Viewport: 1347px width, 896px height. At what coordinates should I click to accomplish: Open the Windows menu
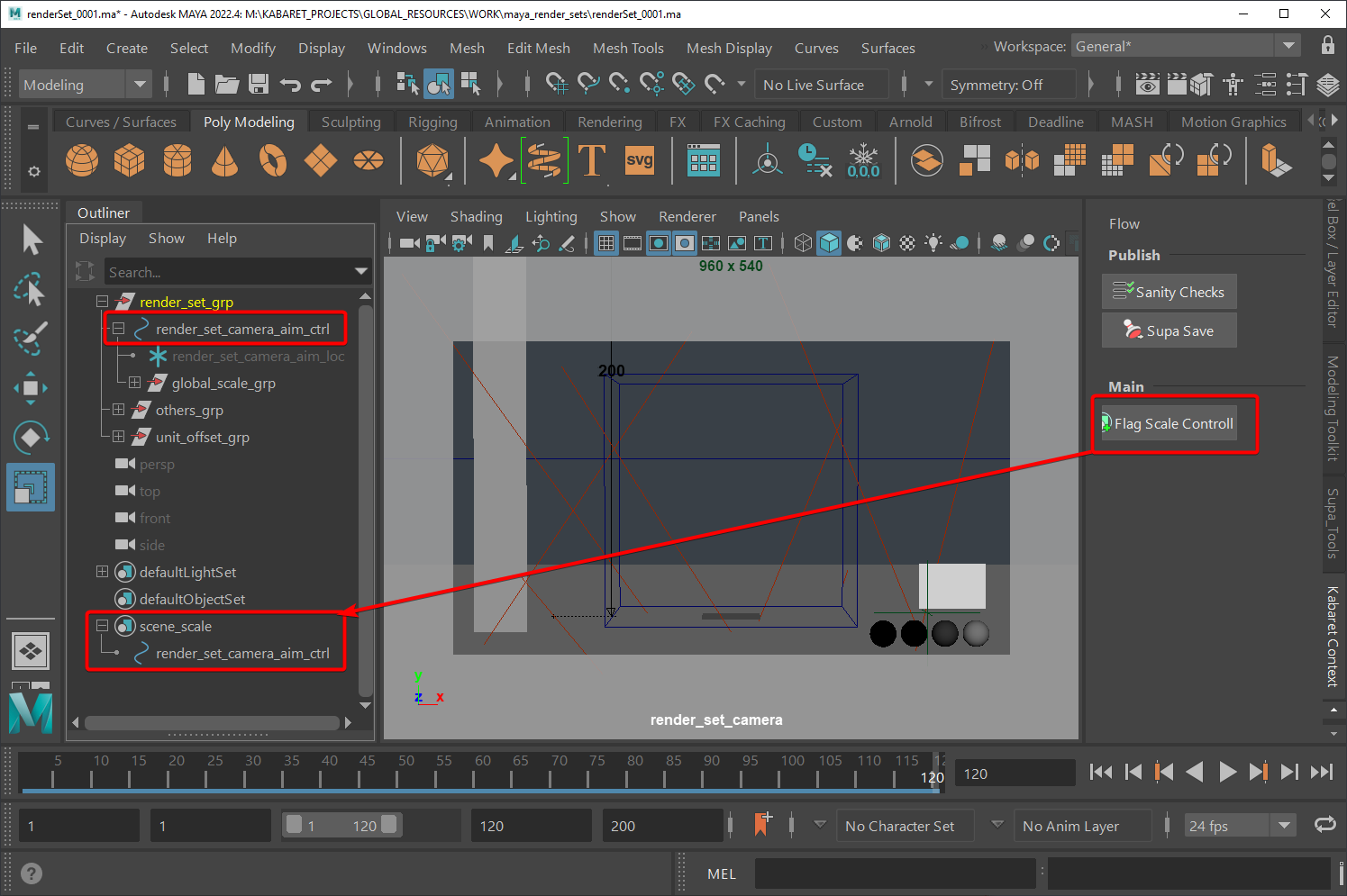click(x=396, y=48)
